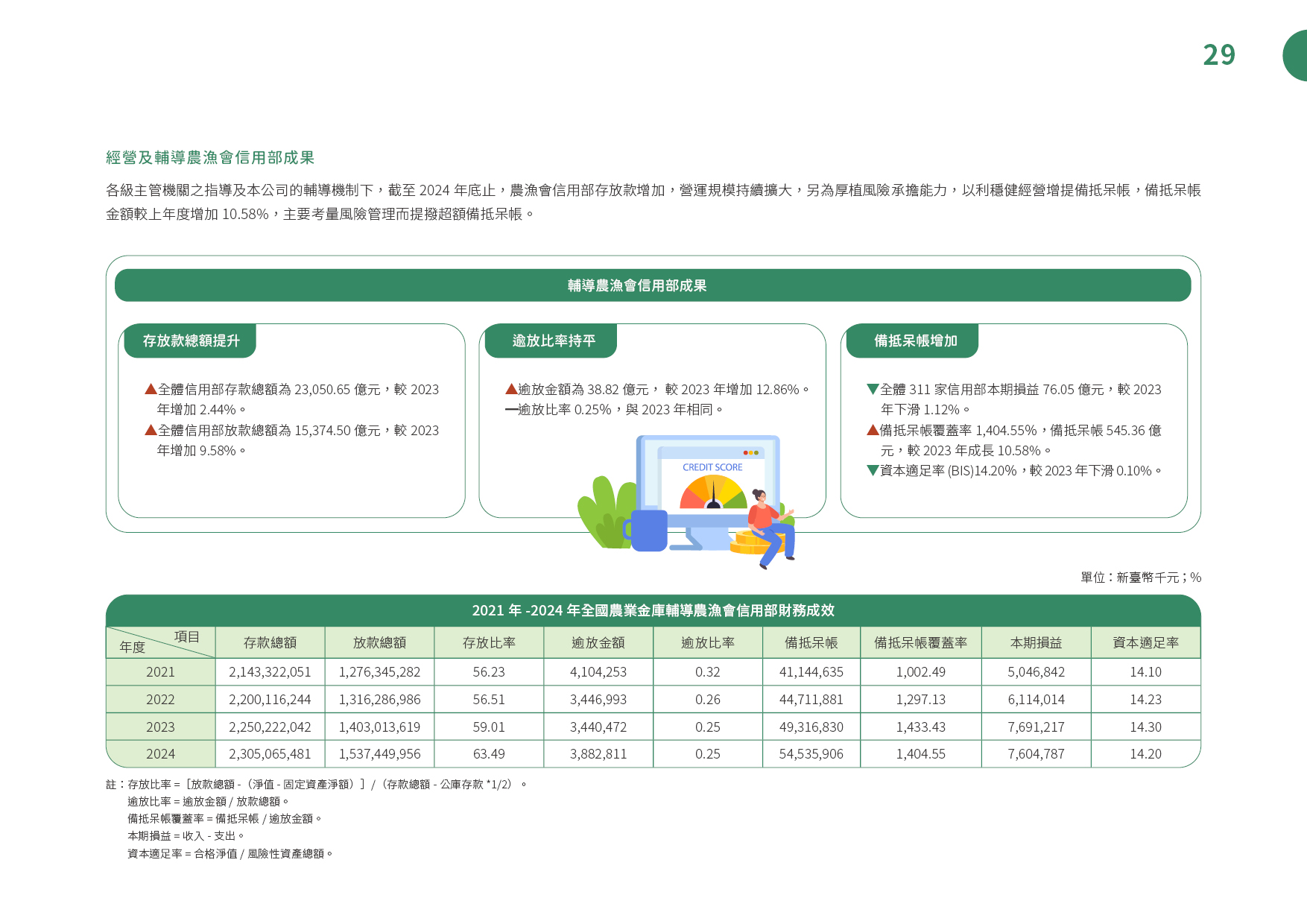Viewport: 1307px width, 924px height.
Task: Click the footnote 逾放比率 = 逾放金額 / 放款總額
Action: point(208,802)
